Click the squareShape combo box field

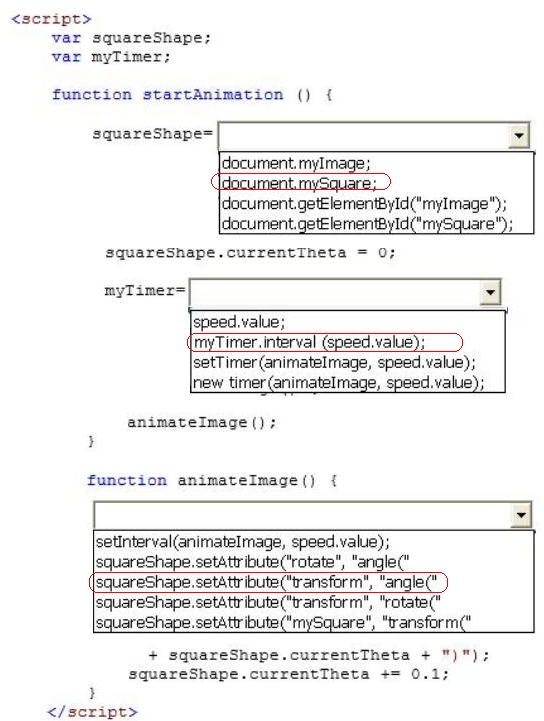pyautogui.click(x=373, y=136)
